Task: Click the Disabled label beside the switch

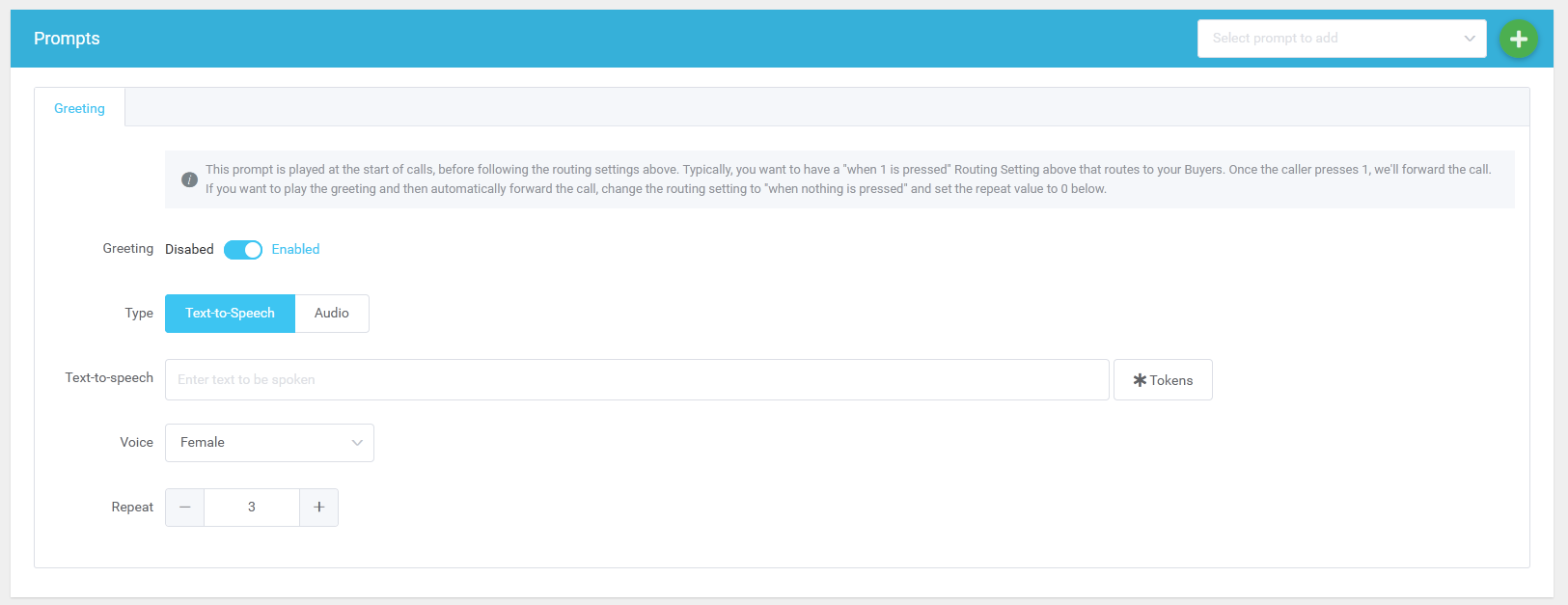Action: 189,250
